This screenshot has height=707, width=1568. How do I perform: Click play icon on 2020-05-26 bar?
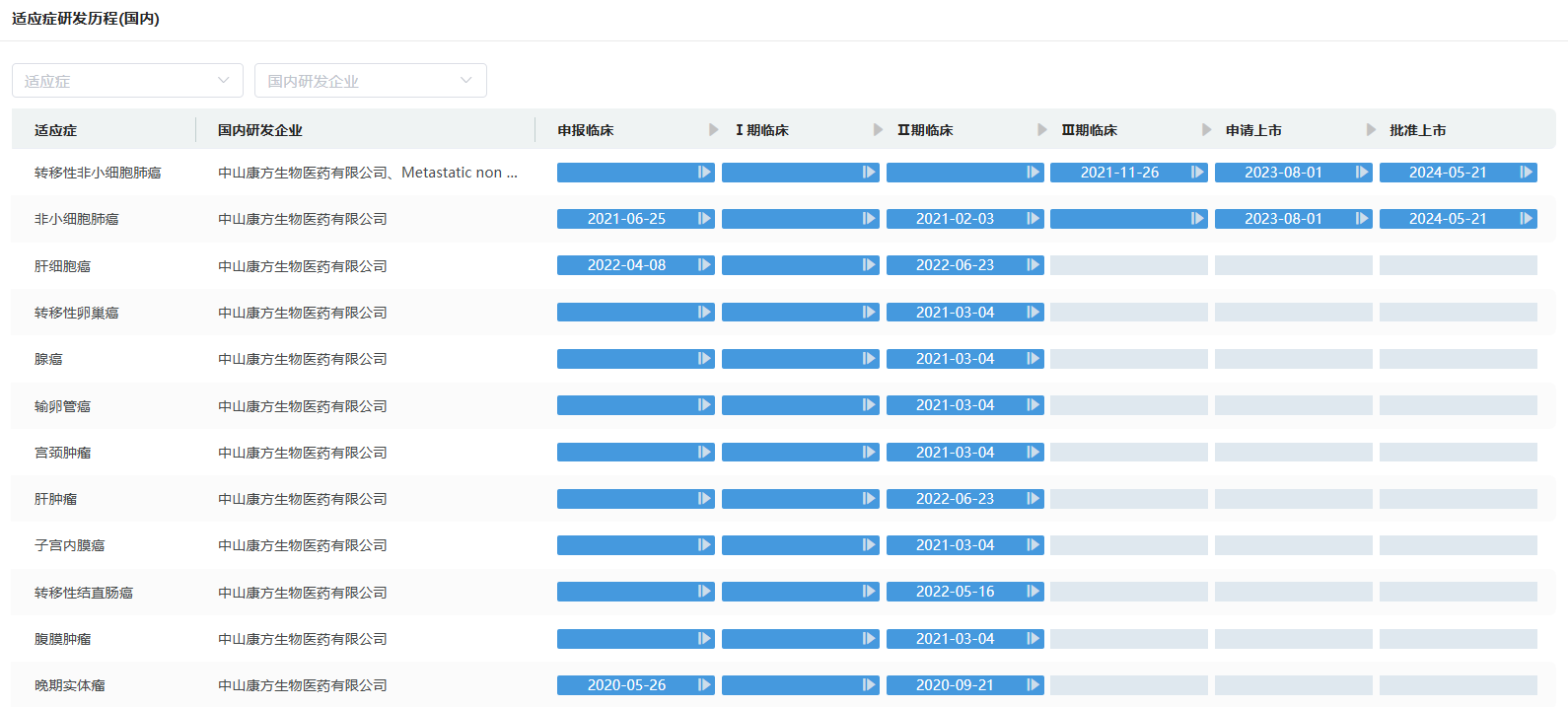(704, 685)
